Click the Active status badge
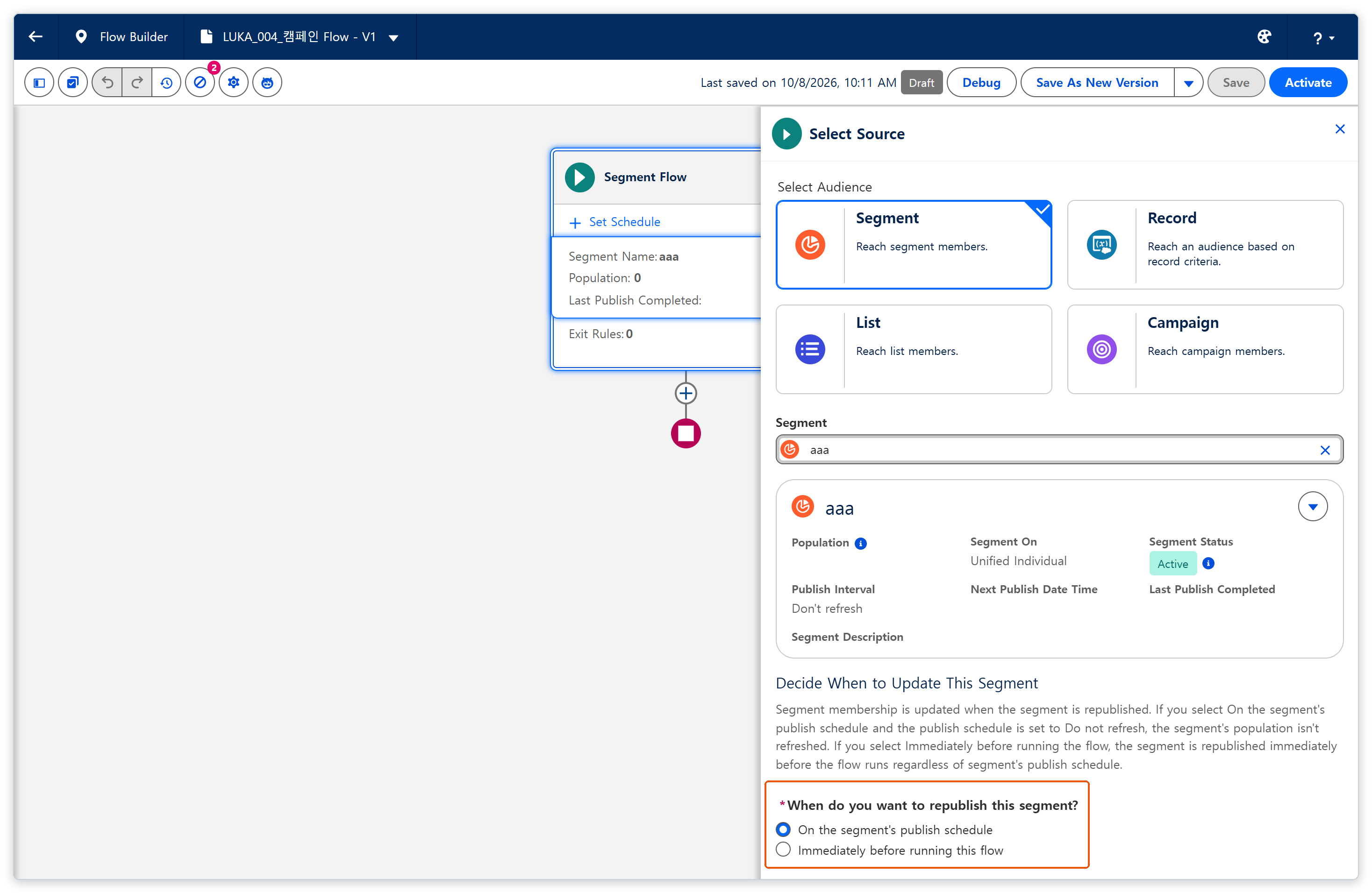Screen dimensions: 1372x893 click(x=1172, y=563)
